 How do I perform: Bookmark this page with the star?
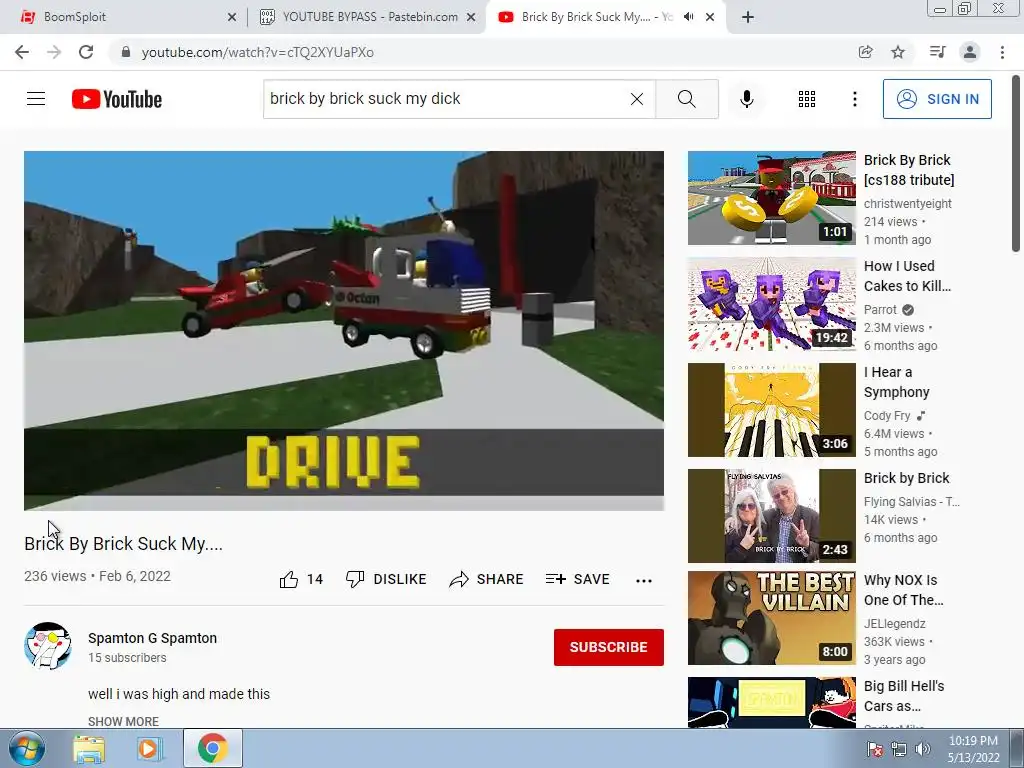coord(898,52)
